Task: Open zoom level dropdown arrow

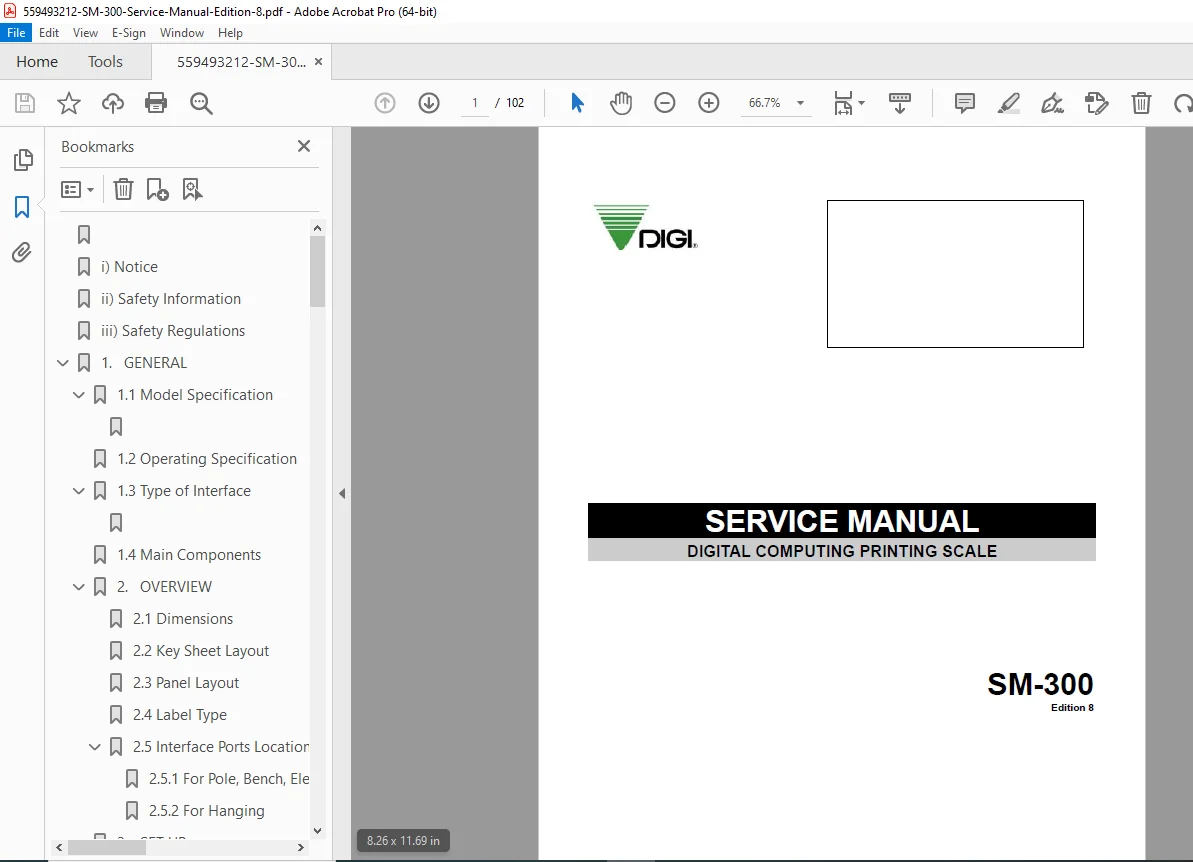Action: pyautogui.click(x=800, y=103)
